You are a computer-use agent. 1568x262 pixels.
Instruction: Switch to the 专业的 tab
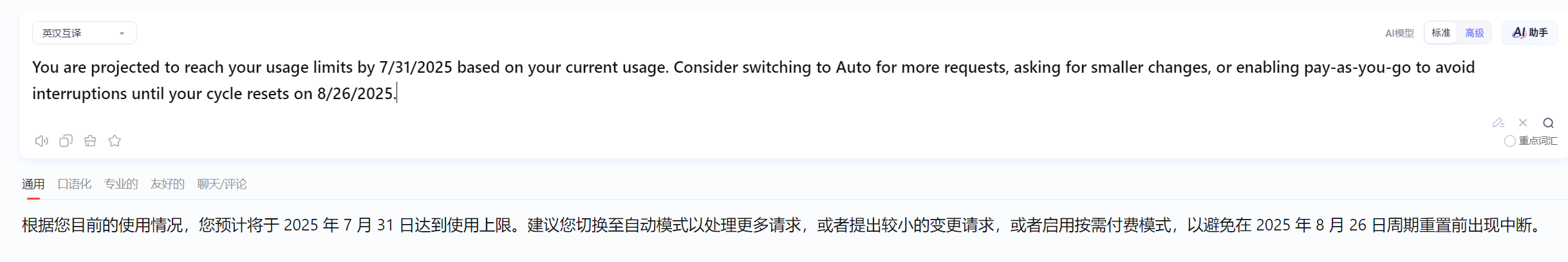click(121, 184)
